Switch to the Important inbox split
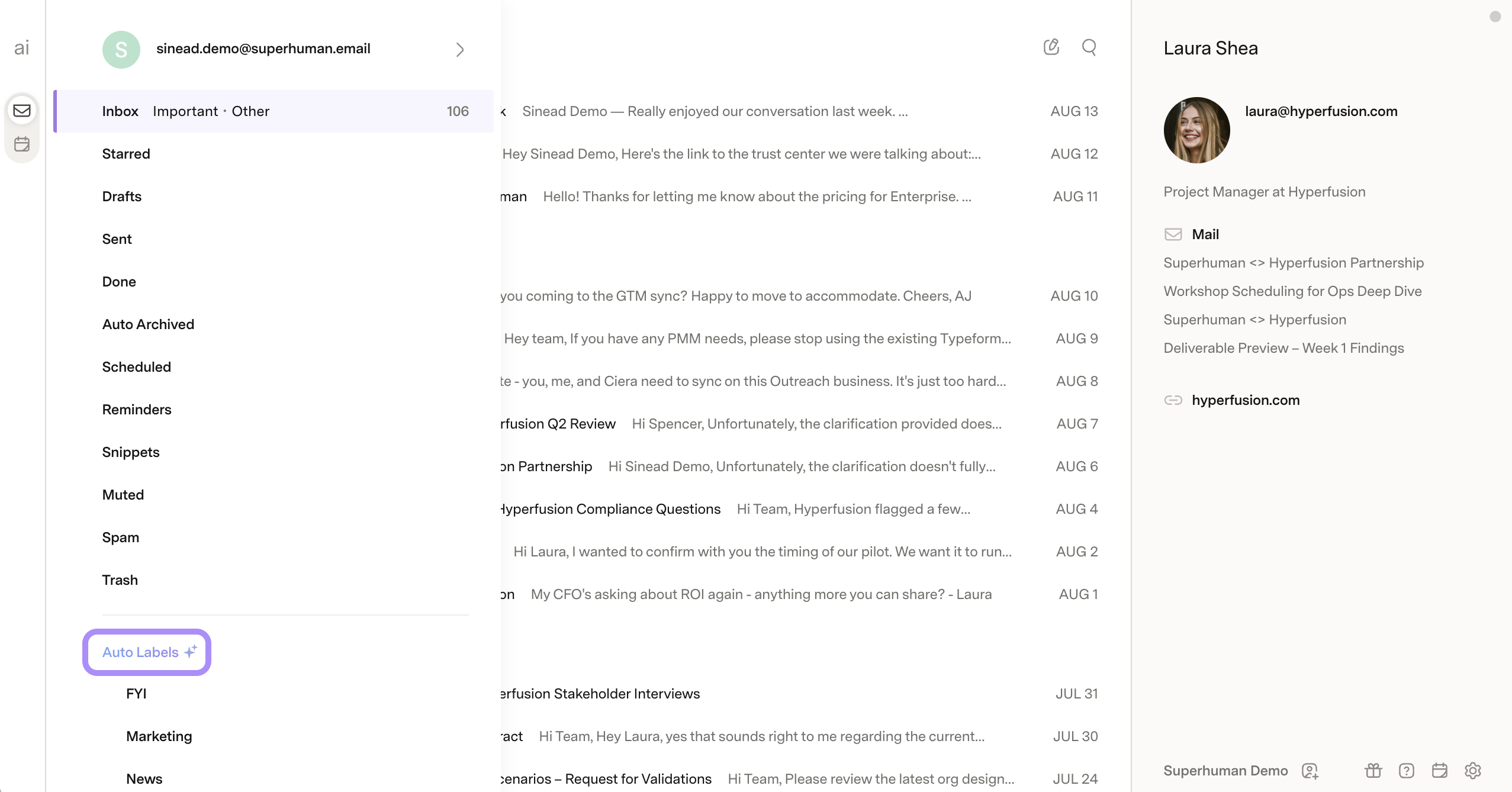 (185, 111)
